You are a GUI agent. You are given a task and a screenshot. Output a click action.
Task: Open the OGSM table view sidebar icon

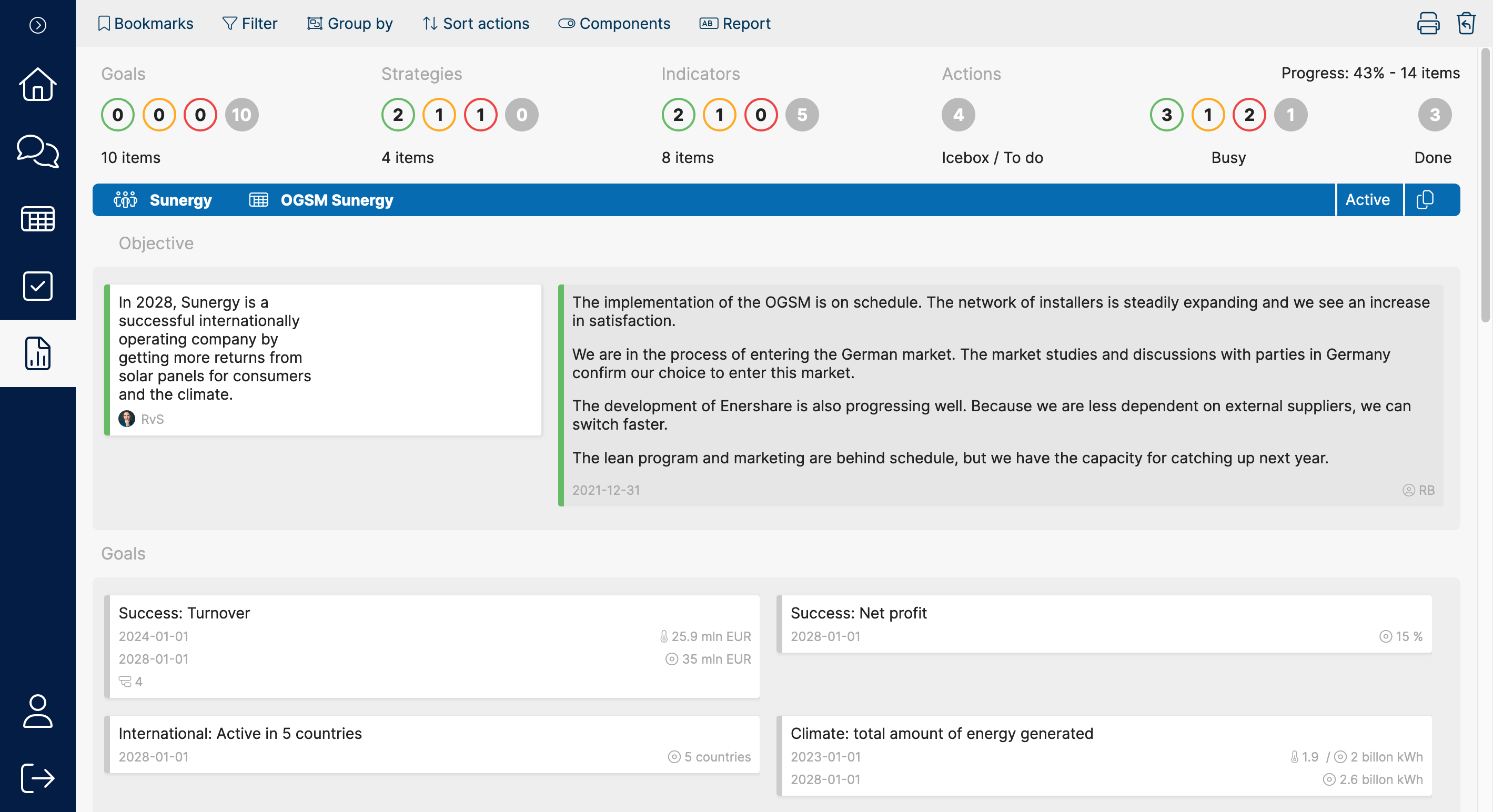point(38,218)
